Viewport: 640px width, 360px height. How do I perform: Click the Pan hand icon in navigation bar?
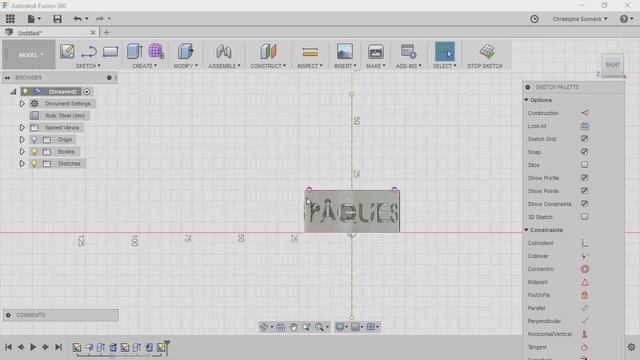click(293, 327)
